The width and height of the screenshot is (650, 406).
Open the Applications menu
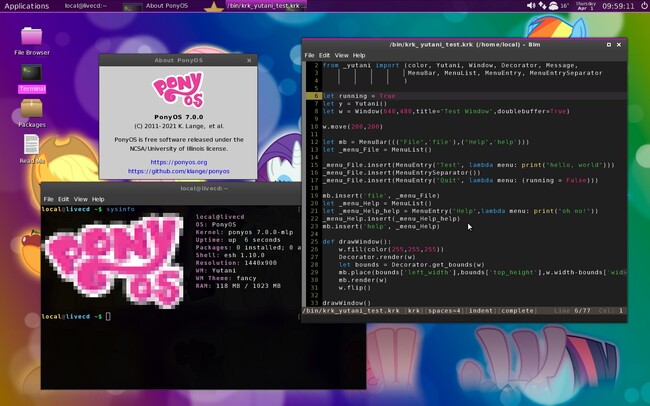27,6
